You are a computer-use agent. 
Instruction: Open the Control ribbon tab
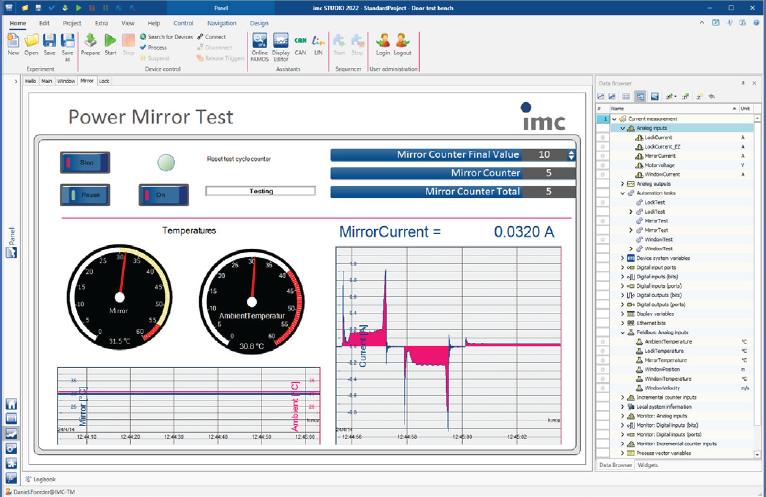183,23
